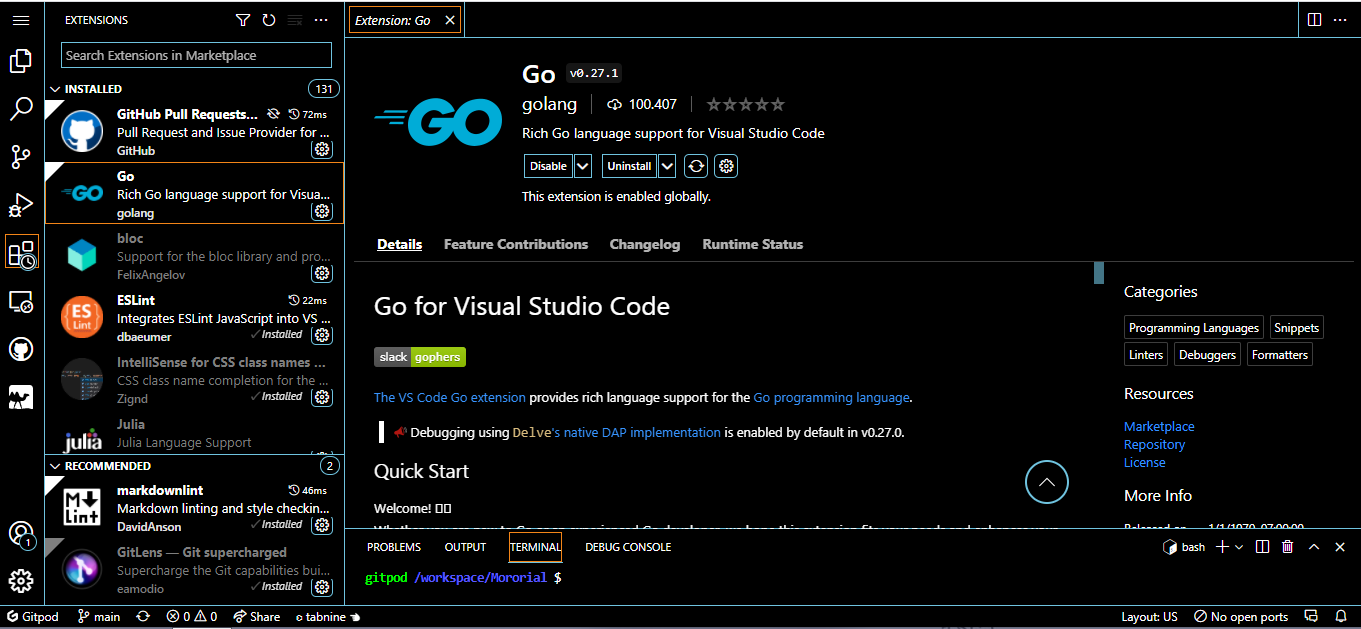Open the Changelog tab
Image resolution: width=1361 pixels, height=629 pixels.
click(x=645, y=244)
